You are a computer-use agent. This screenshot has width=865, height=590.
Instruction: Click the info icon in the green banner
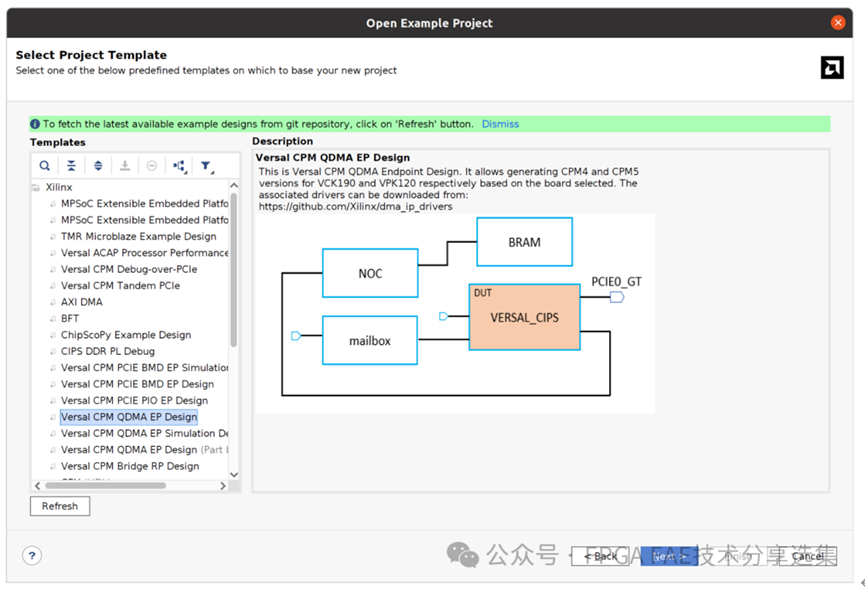(x=36, y=124)
